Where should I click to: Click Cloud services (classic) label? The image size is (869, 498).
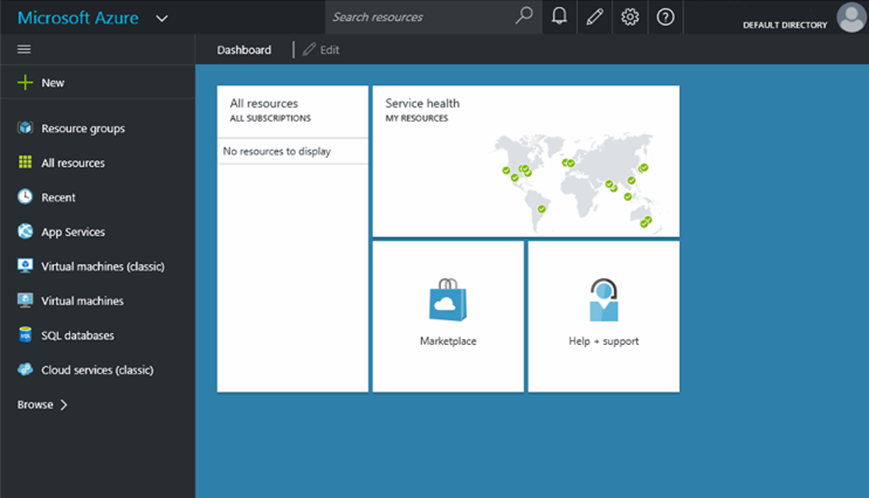click(97, 370)
